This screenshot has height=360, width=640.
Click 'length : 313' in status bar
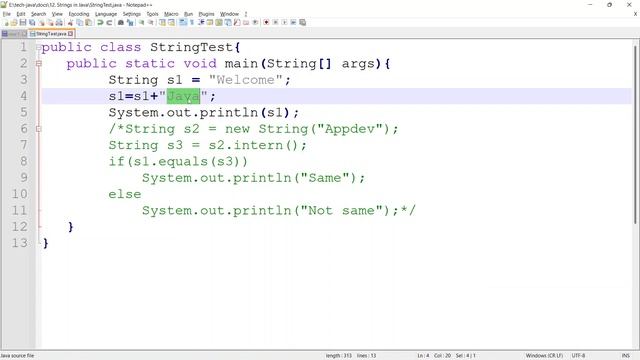338,356
